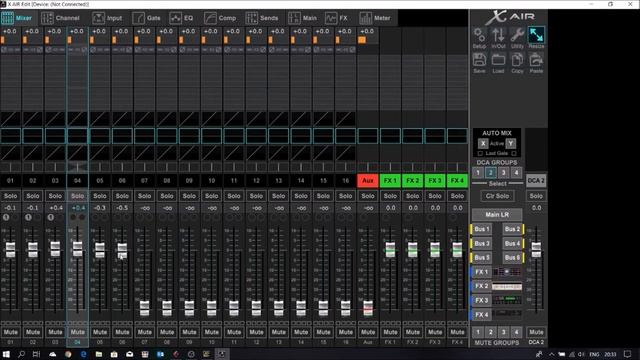Switch to the EQ tab

tap(182, 18)
